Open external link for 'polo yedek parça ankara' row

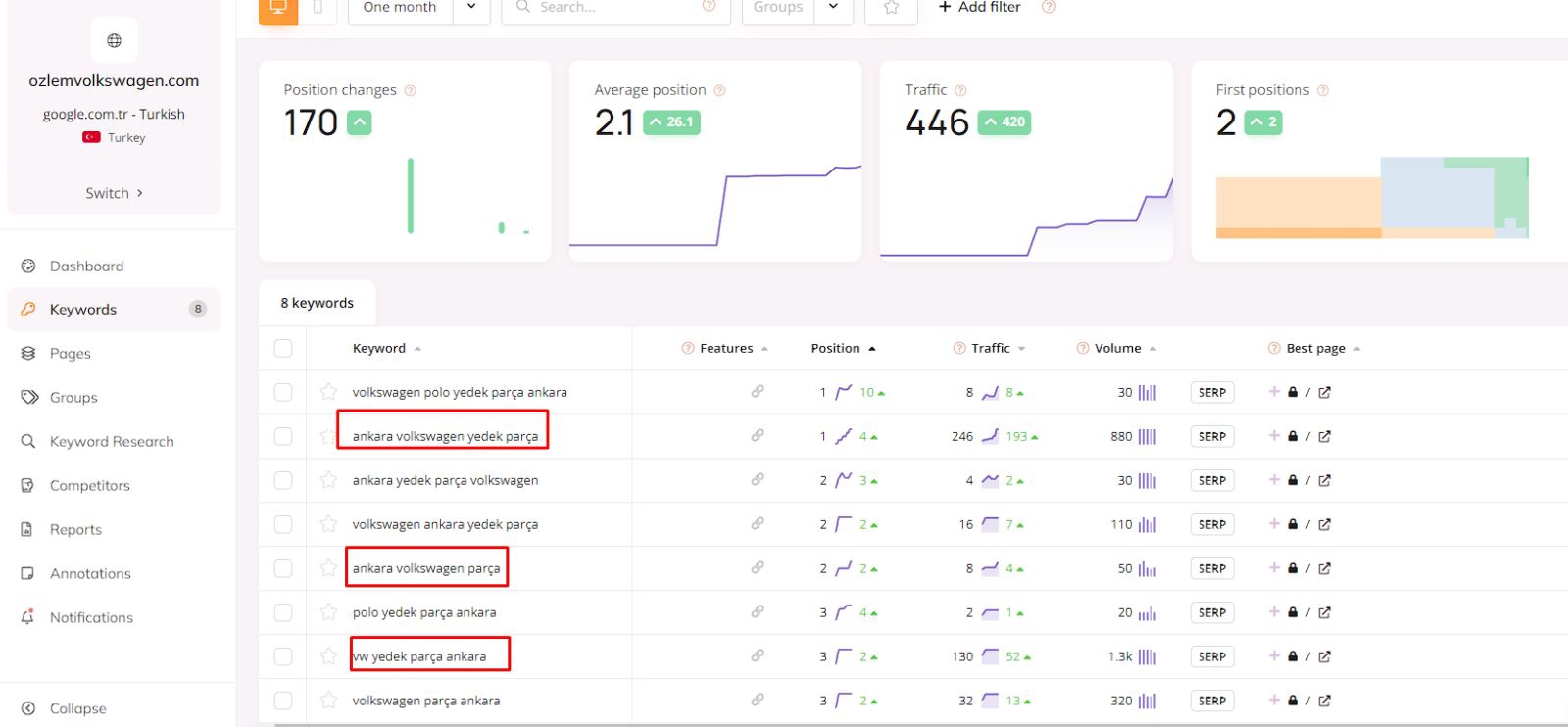pos(1325,612)
